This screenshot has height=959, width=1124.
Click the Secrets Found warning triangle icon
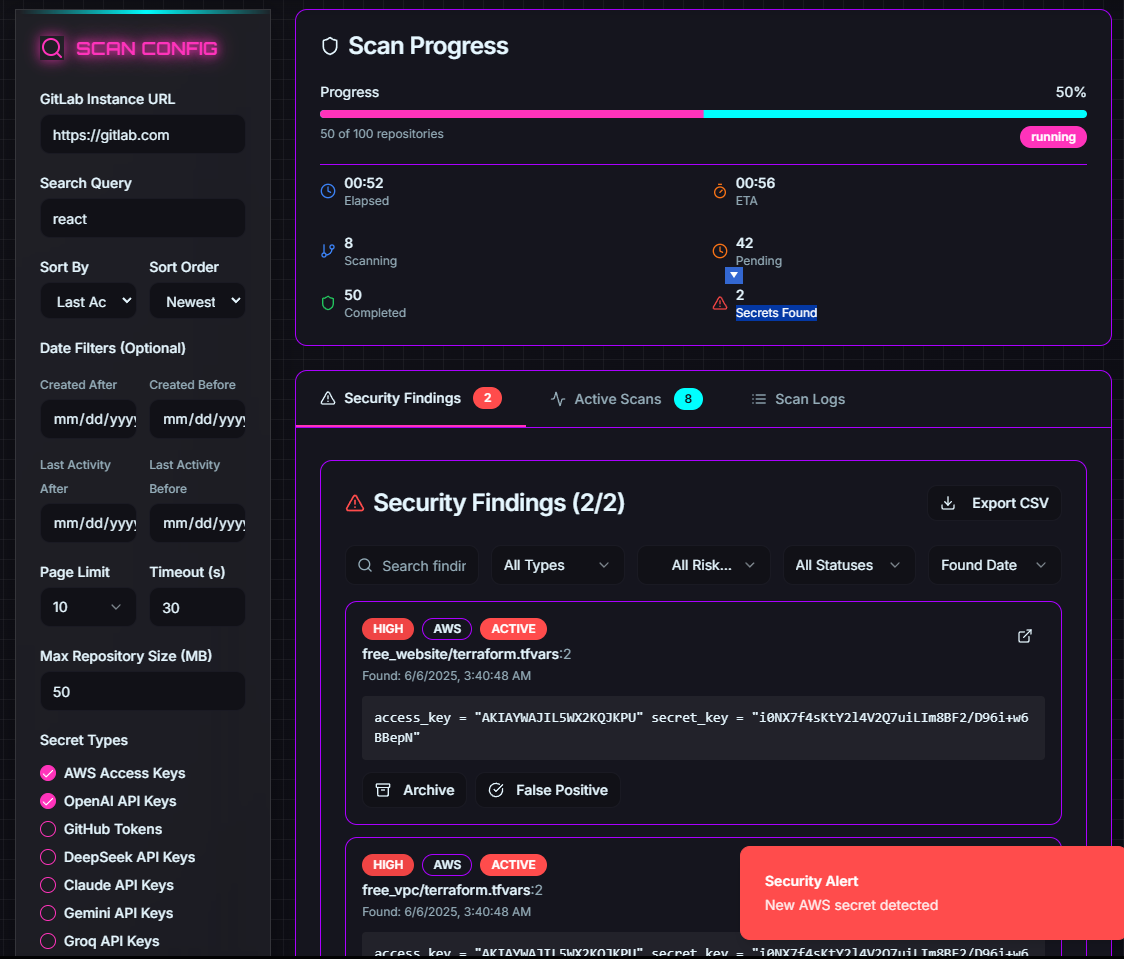[x=720, y=302]
